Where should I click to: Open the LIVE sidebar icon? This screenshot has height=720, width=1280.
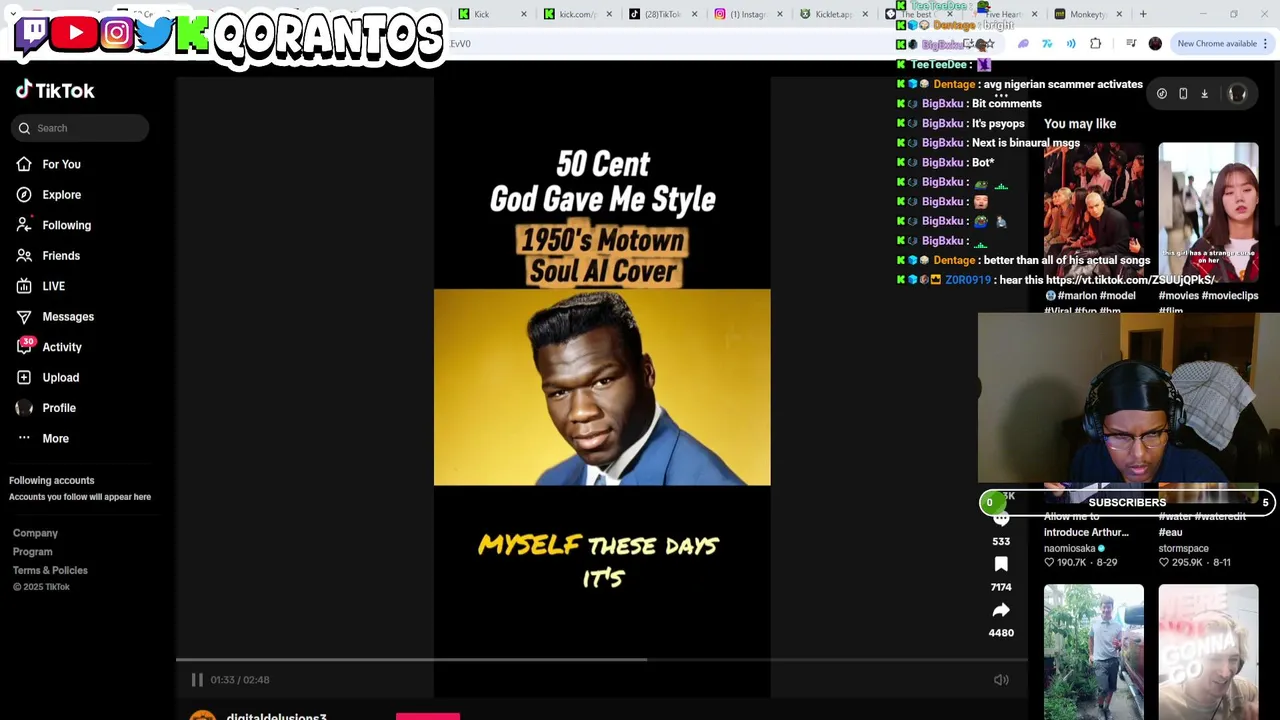tap(24, 286)
